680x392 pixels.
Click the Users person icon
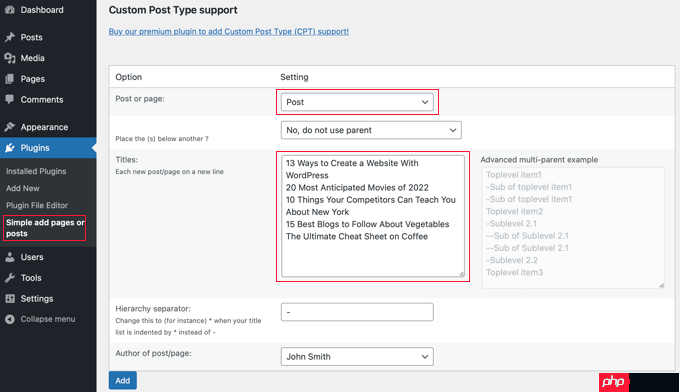pyautogui.click(x=10, y=257)
